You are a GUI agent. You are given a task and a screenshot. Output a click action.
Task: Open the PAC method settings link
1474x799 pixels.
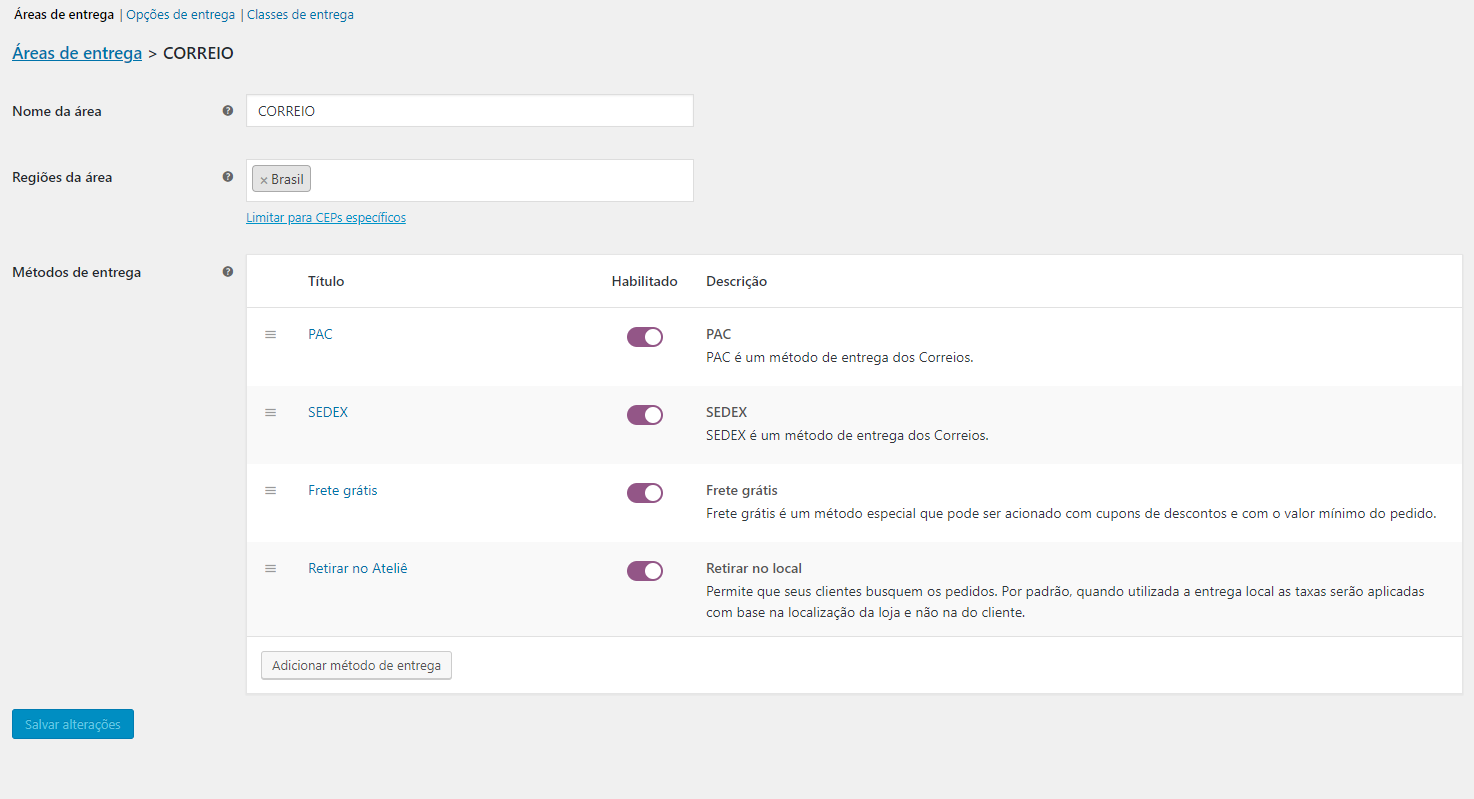pyautogui.click(x=320, y=334)
